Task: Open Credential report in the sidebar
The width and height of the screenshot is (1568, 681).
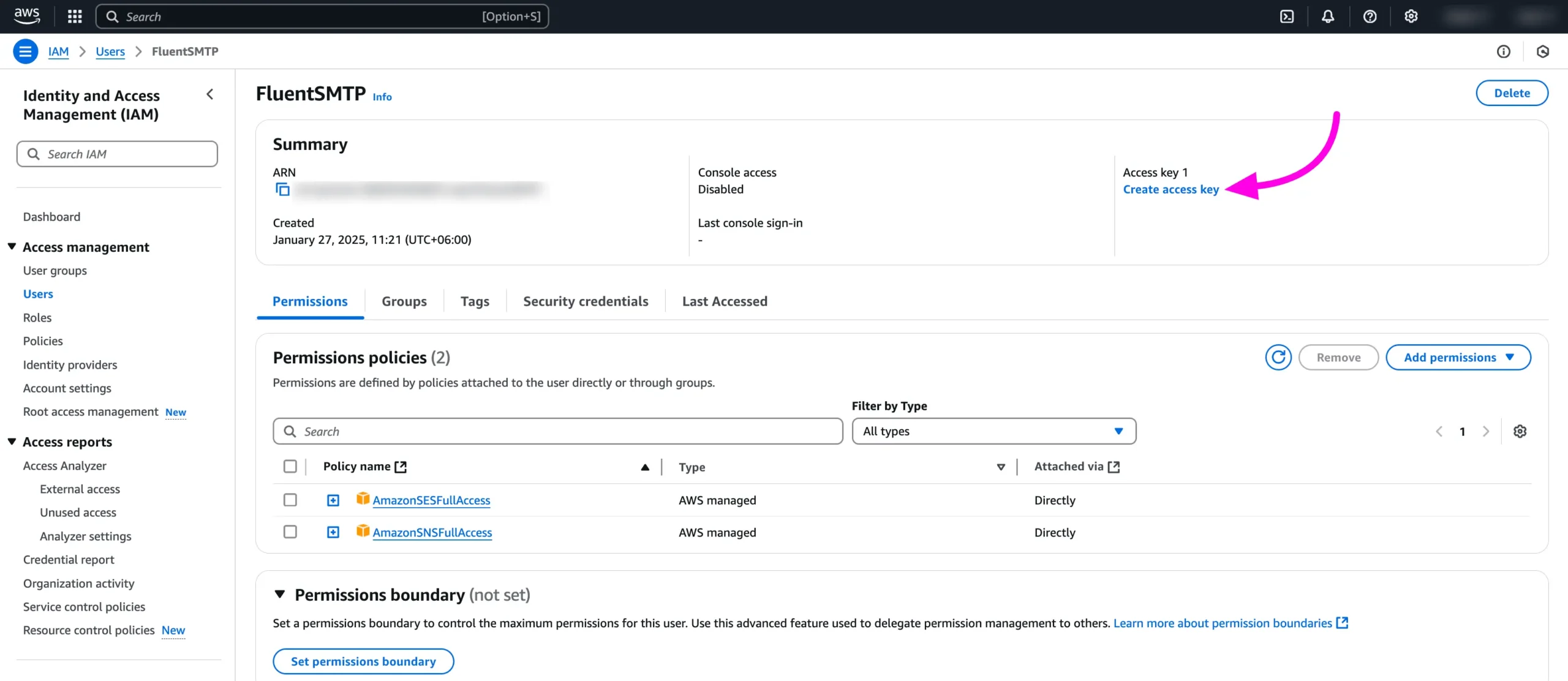Action: coord(69,559)
